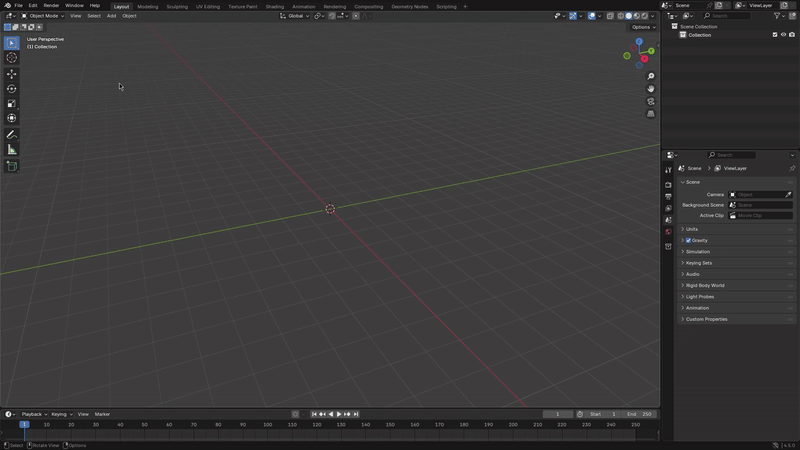Open the timeline Playback popover
Image resolution: width=800 pixels, height=450 pixels.
pyautogui.click(x=34, y=414)
